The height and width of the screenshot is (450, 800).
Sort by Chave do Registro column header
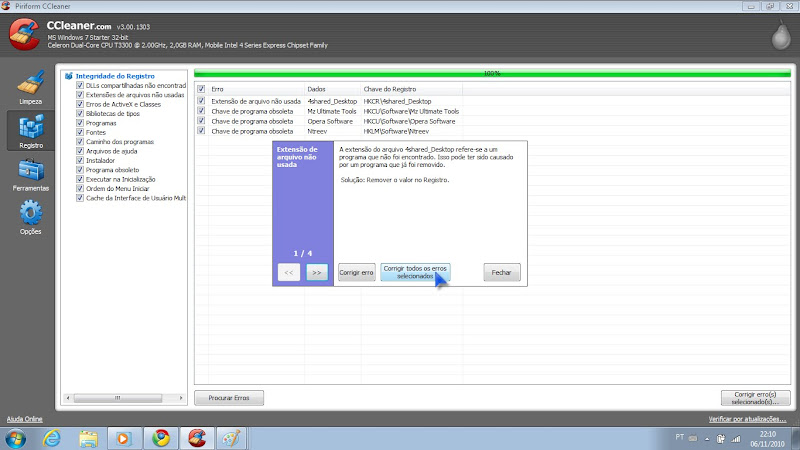412,89
